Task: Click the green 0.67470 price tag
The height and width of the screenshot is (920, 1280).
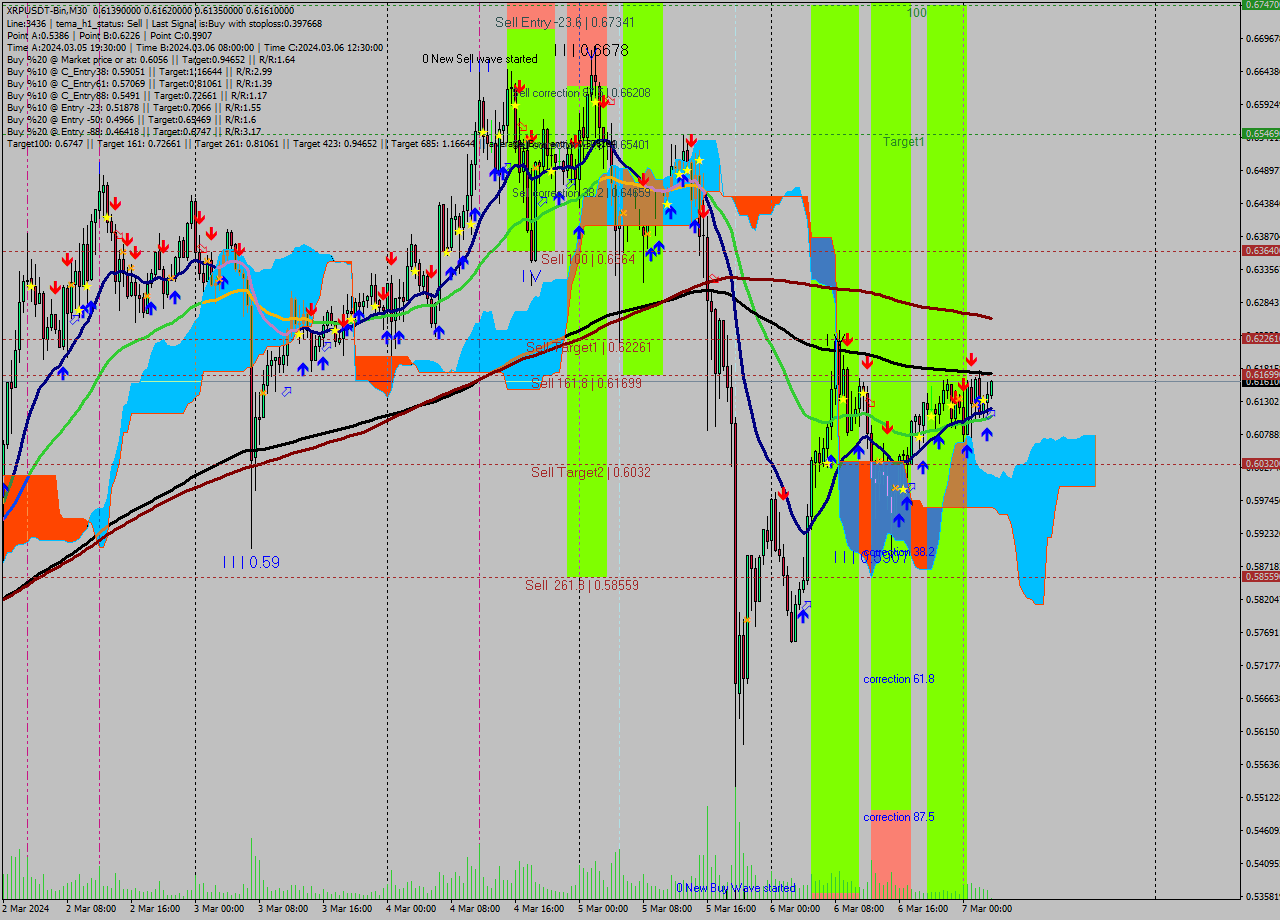Action: click(x=1260, y=5)
